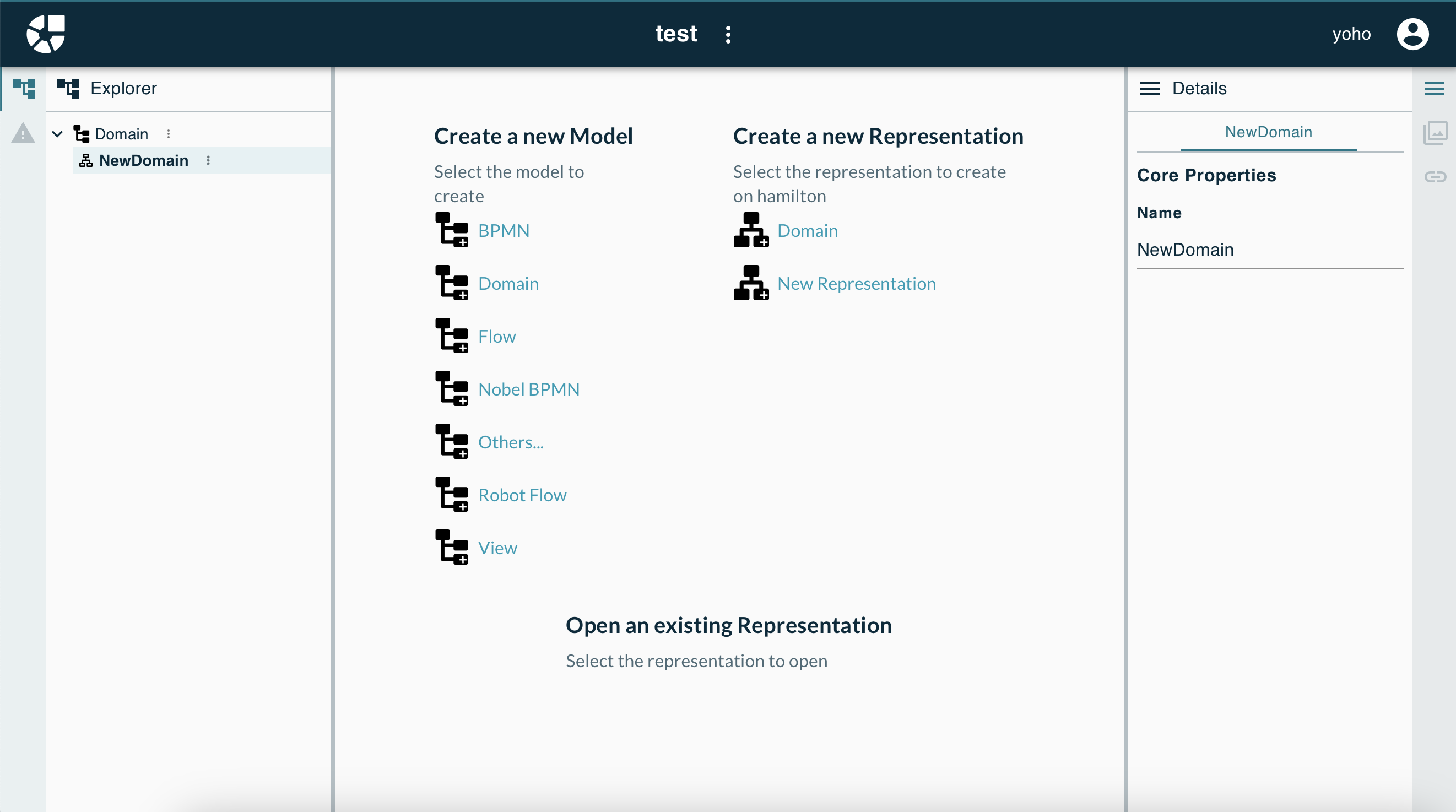
Task: Click the Nobel BPMN model link
Action: (529, 388)
